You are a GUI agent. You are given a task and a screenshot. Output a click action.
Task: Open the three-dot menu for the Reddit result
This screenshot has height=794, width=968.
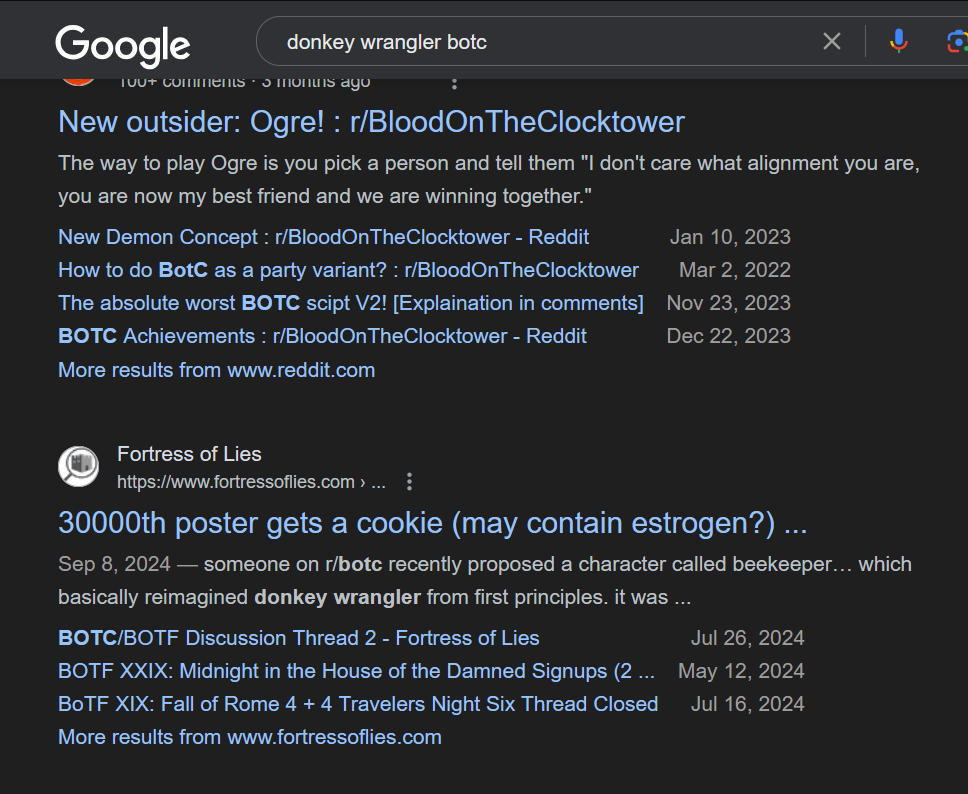454,83
